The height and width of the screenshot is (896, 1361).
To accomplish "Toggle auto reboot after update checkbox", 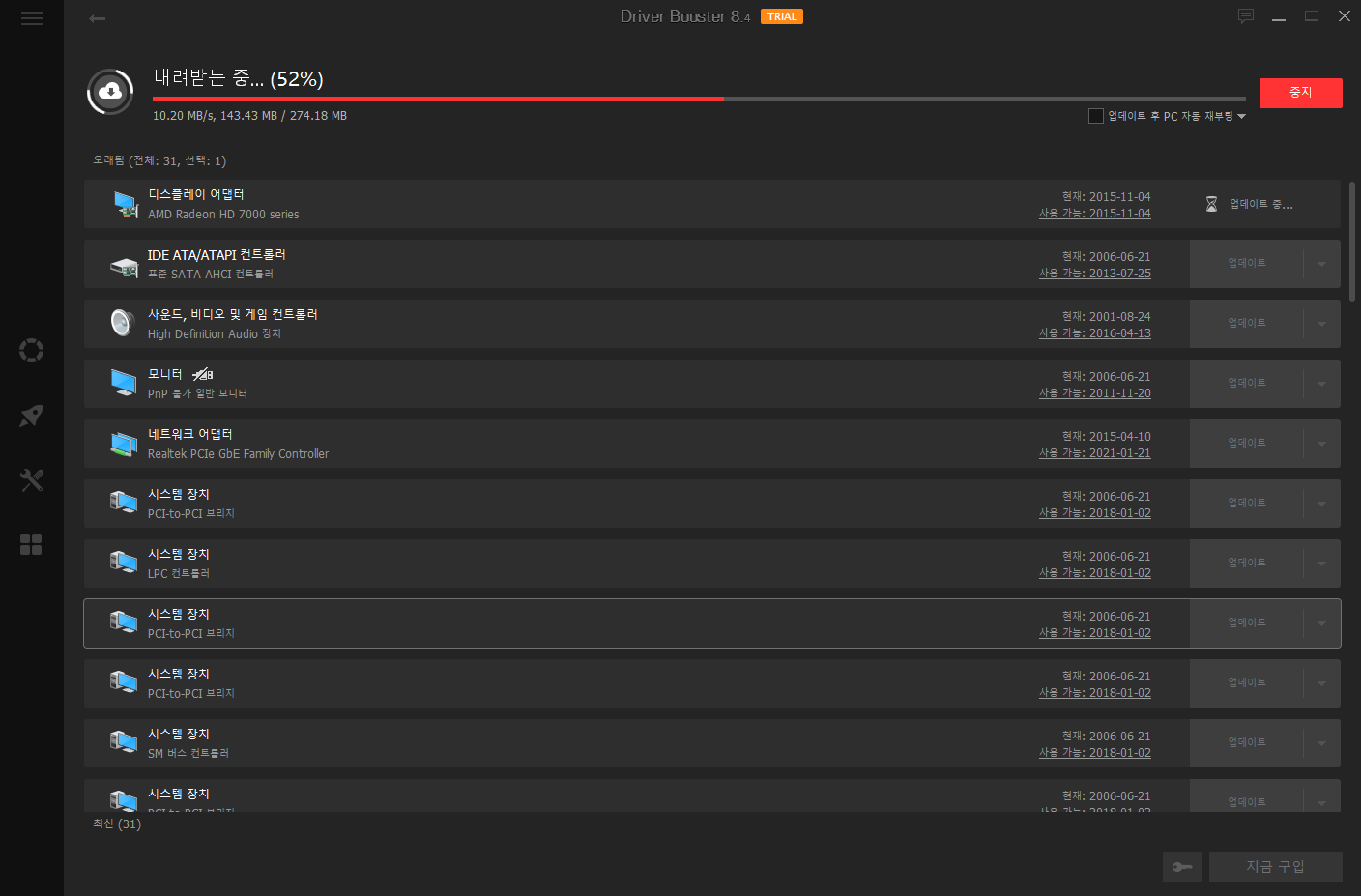I will click(x=1096, y=116).
